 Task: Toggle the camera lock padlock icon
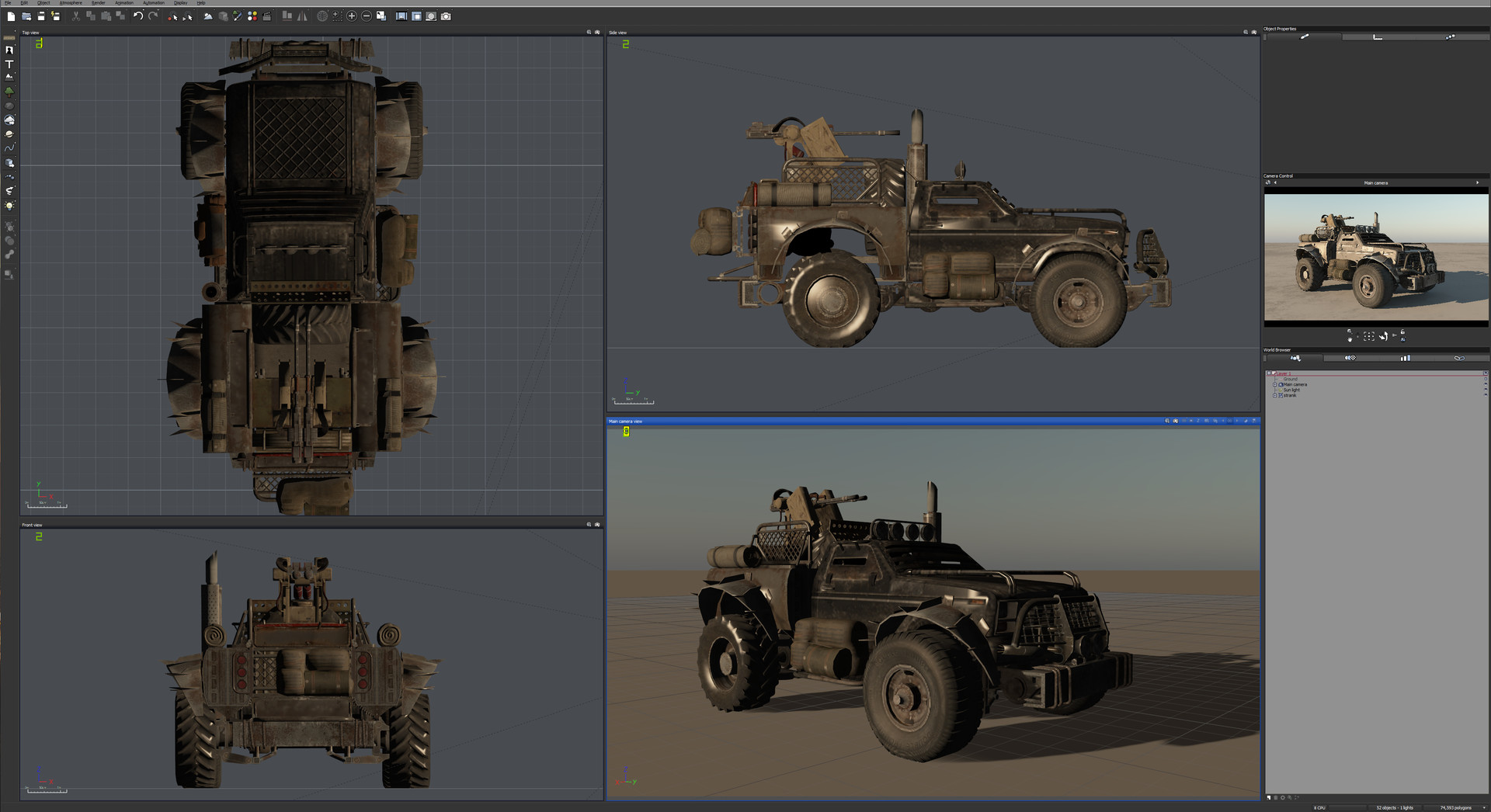pos(1402,332)
